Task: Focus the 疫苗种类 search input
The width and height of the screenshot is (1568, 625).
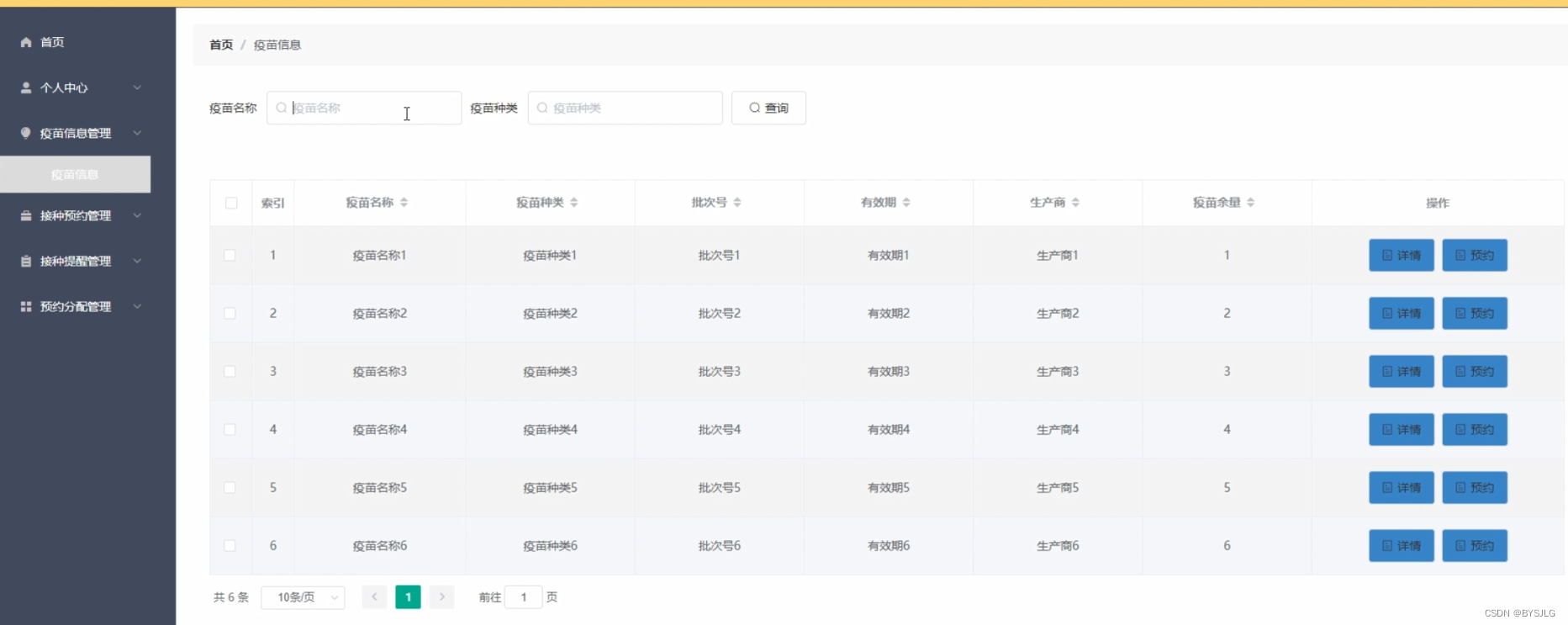Action: pos(626,108)
